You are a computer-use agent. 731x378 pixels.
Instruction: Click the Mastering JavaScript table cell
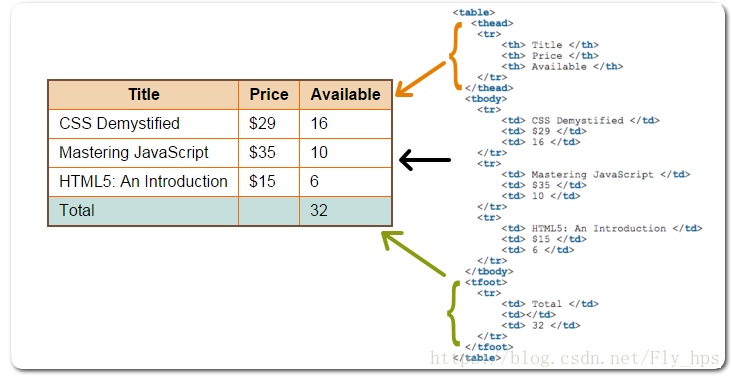click(144, 153)
